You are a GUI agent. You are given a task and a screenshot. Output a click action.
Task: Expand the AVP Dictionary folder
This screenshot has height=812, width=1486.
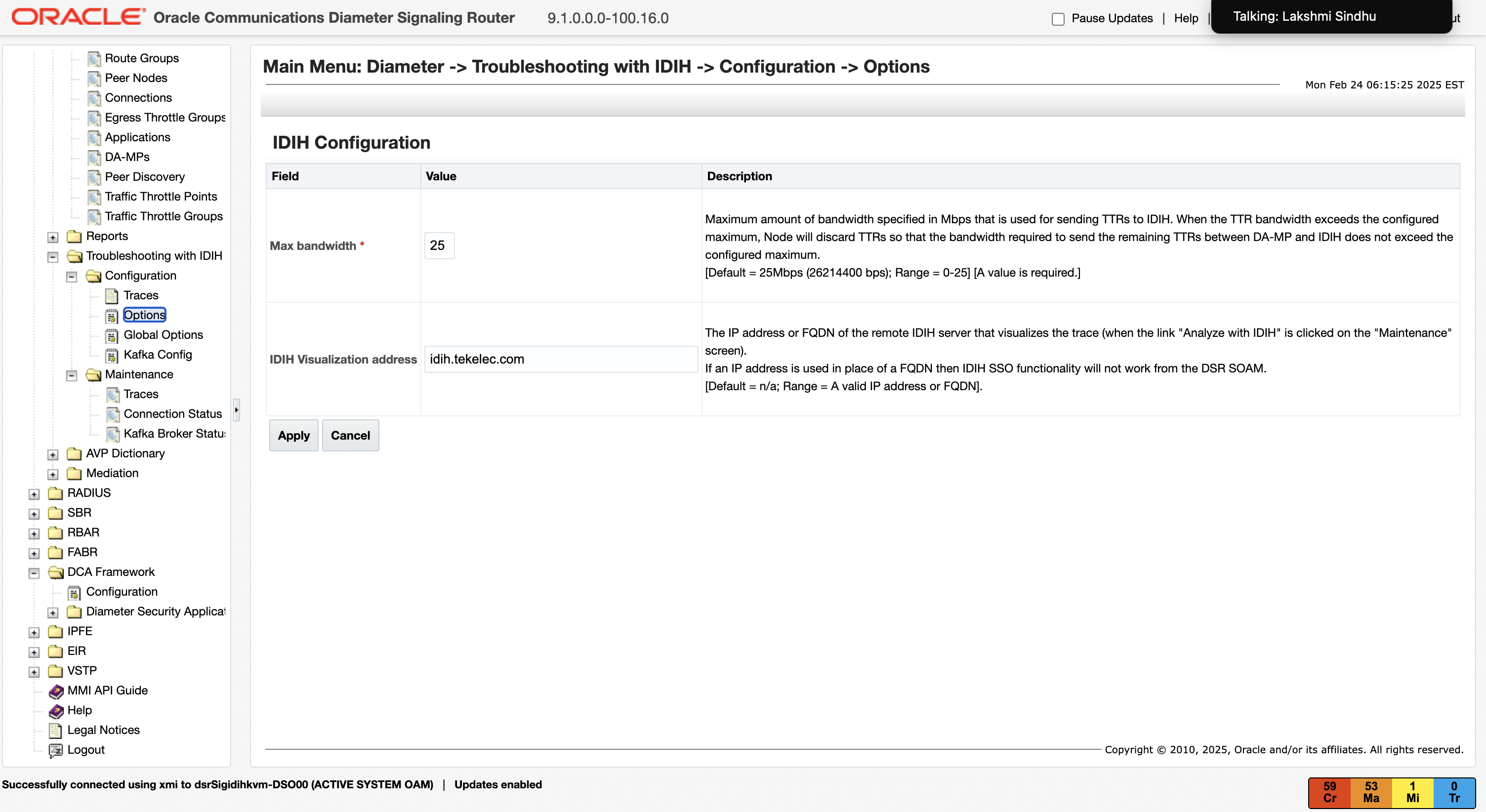tap(52, 454)
